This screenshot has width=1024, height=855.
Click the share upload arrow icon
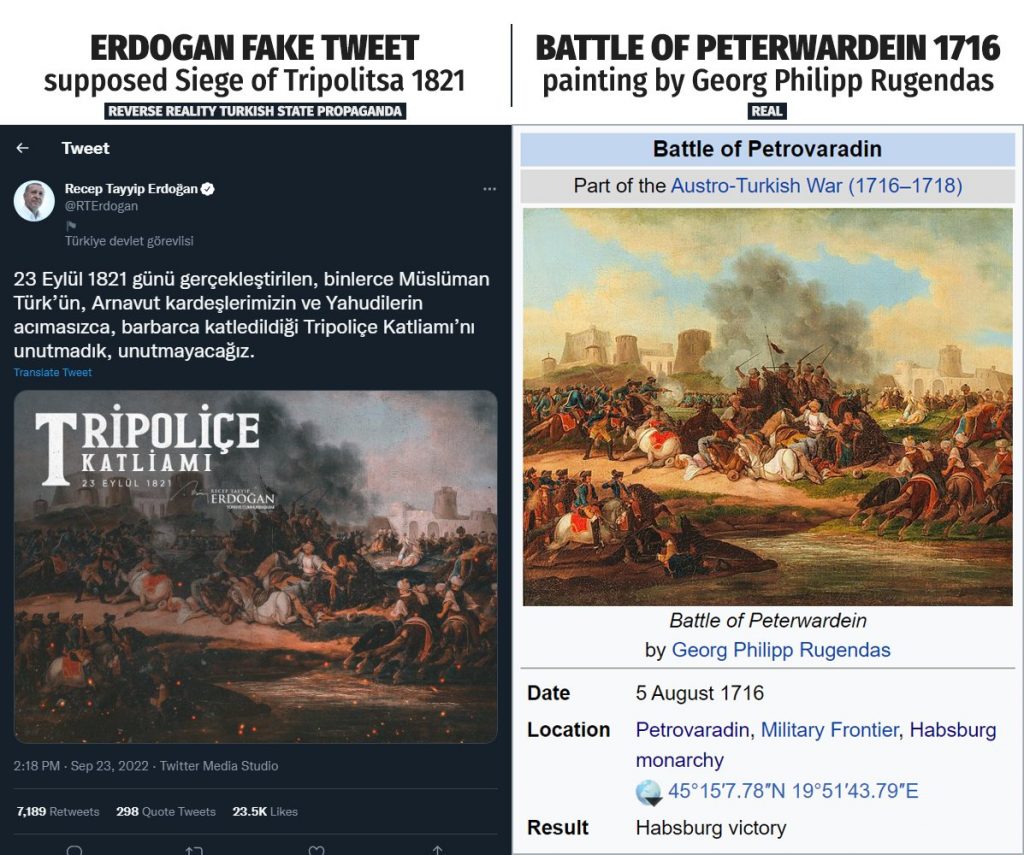point(437,850)
